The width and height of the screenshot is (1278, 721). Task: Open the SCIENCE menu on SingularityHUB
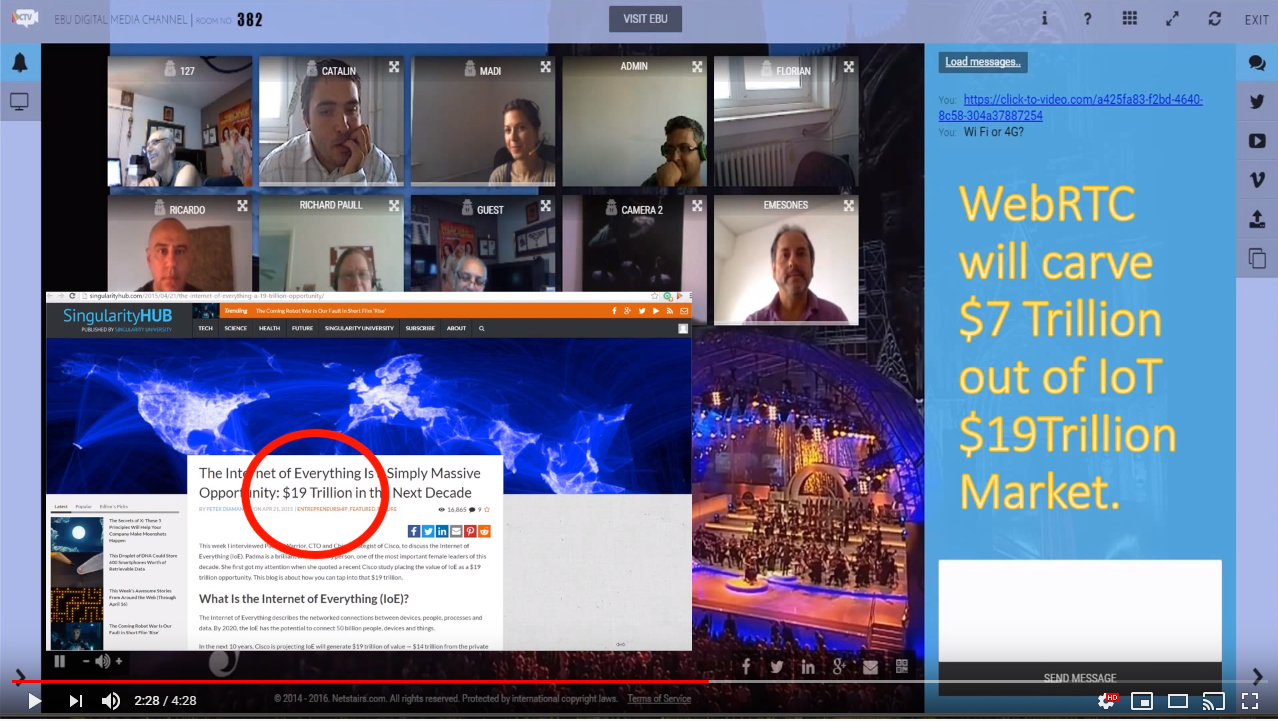click(x=236, y=328)
